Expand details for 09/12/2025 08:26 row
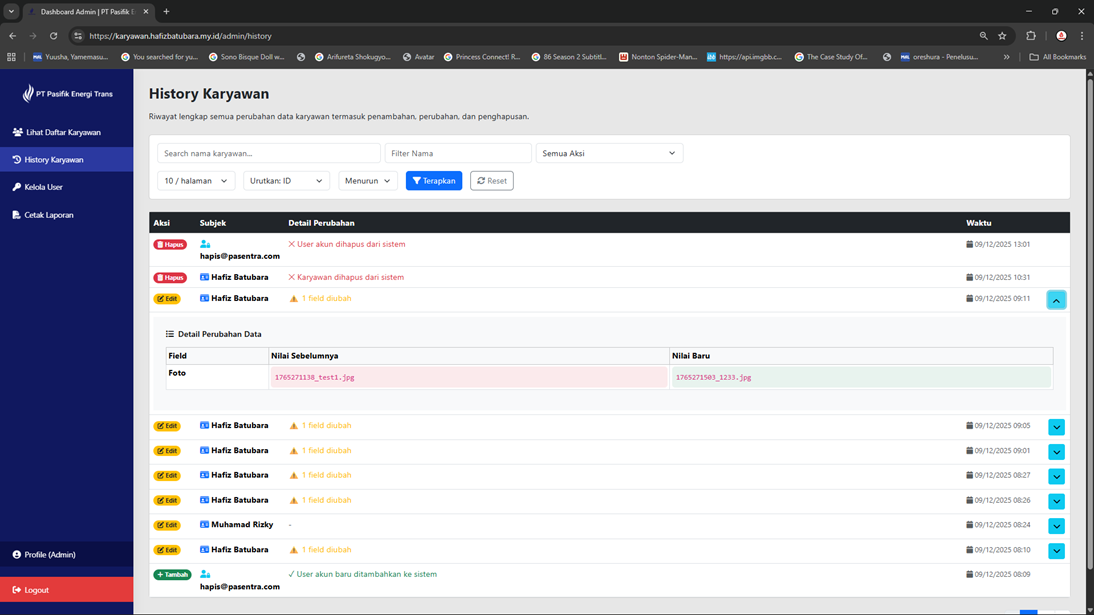This screenshot has width=1094, height=615. click(x=1056, y=502)
